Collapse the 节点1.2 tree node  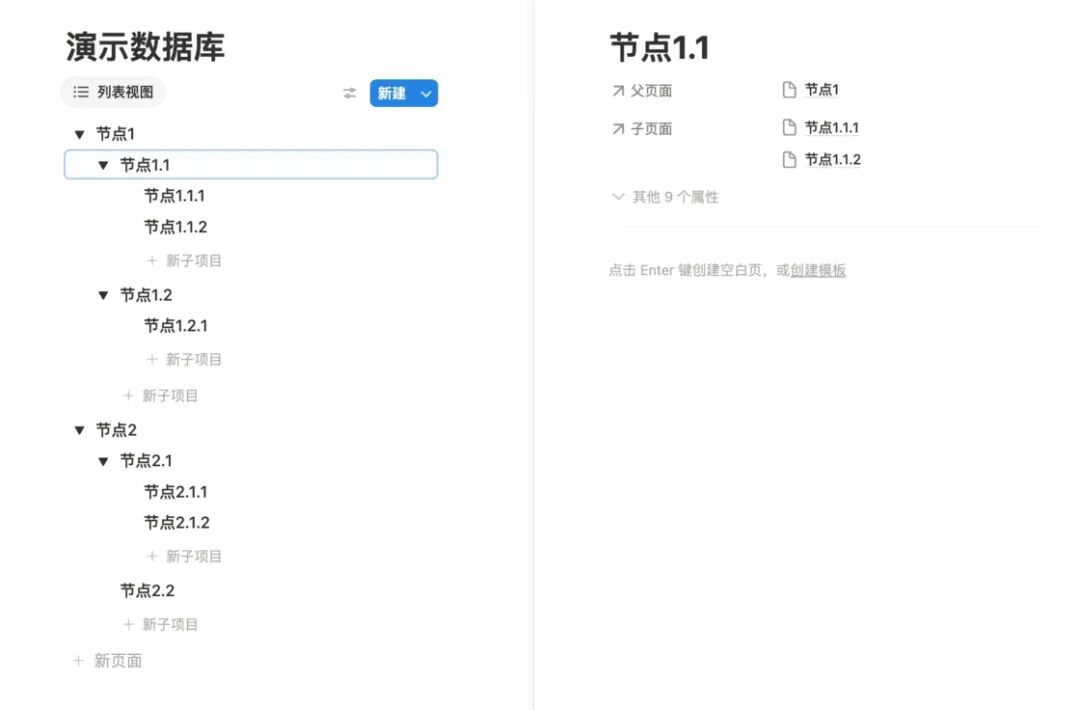point(103,295)
